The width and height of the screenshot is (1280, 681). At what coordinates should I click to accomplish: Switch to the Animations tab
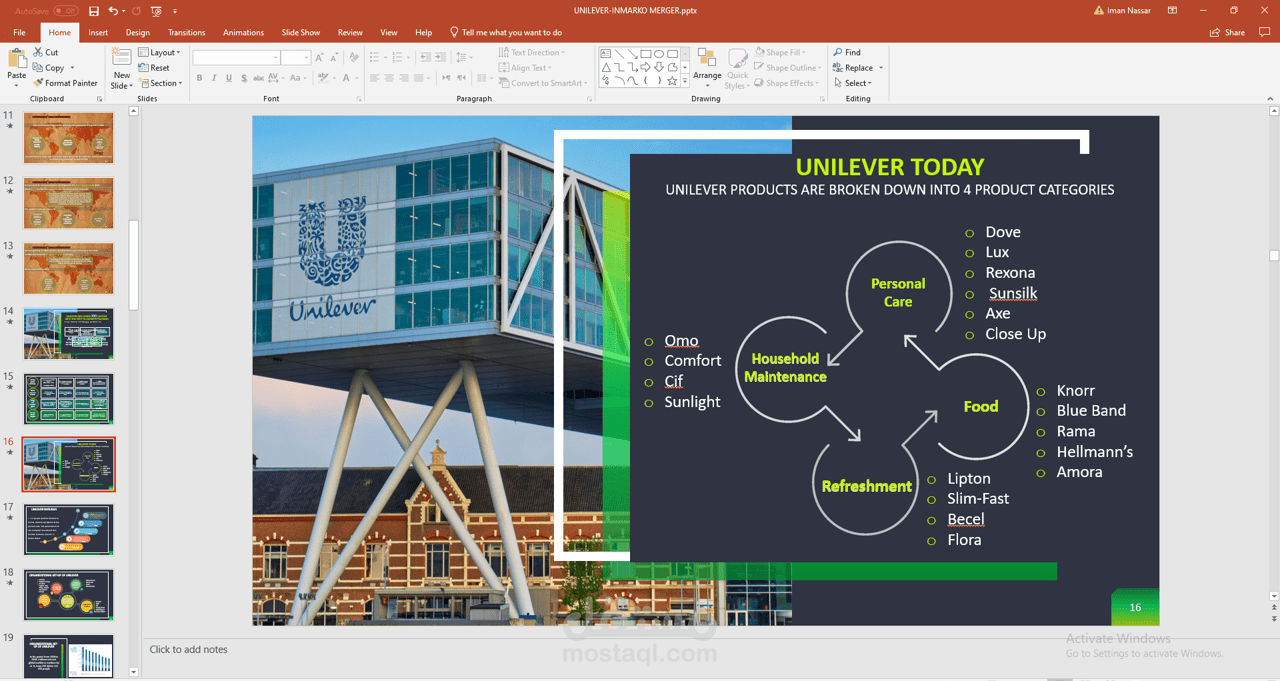[244, 32]
